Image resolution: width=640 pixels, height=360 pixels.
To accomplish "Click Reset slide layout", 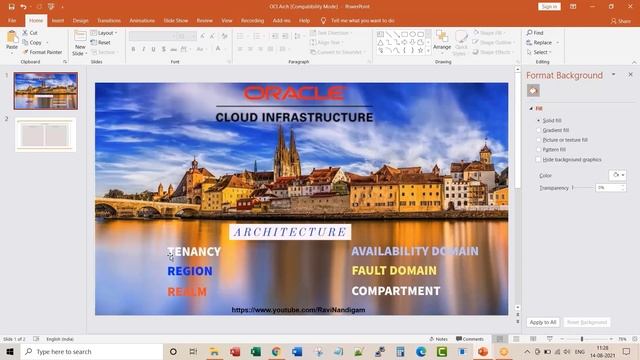I will click(x=101, y=42).
